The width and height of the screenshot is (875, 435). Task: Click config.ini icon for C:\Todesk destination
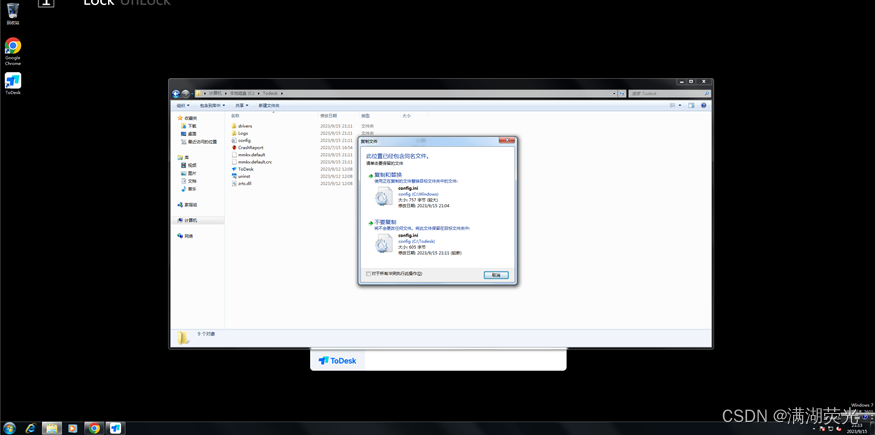click(384, 244)
